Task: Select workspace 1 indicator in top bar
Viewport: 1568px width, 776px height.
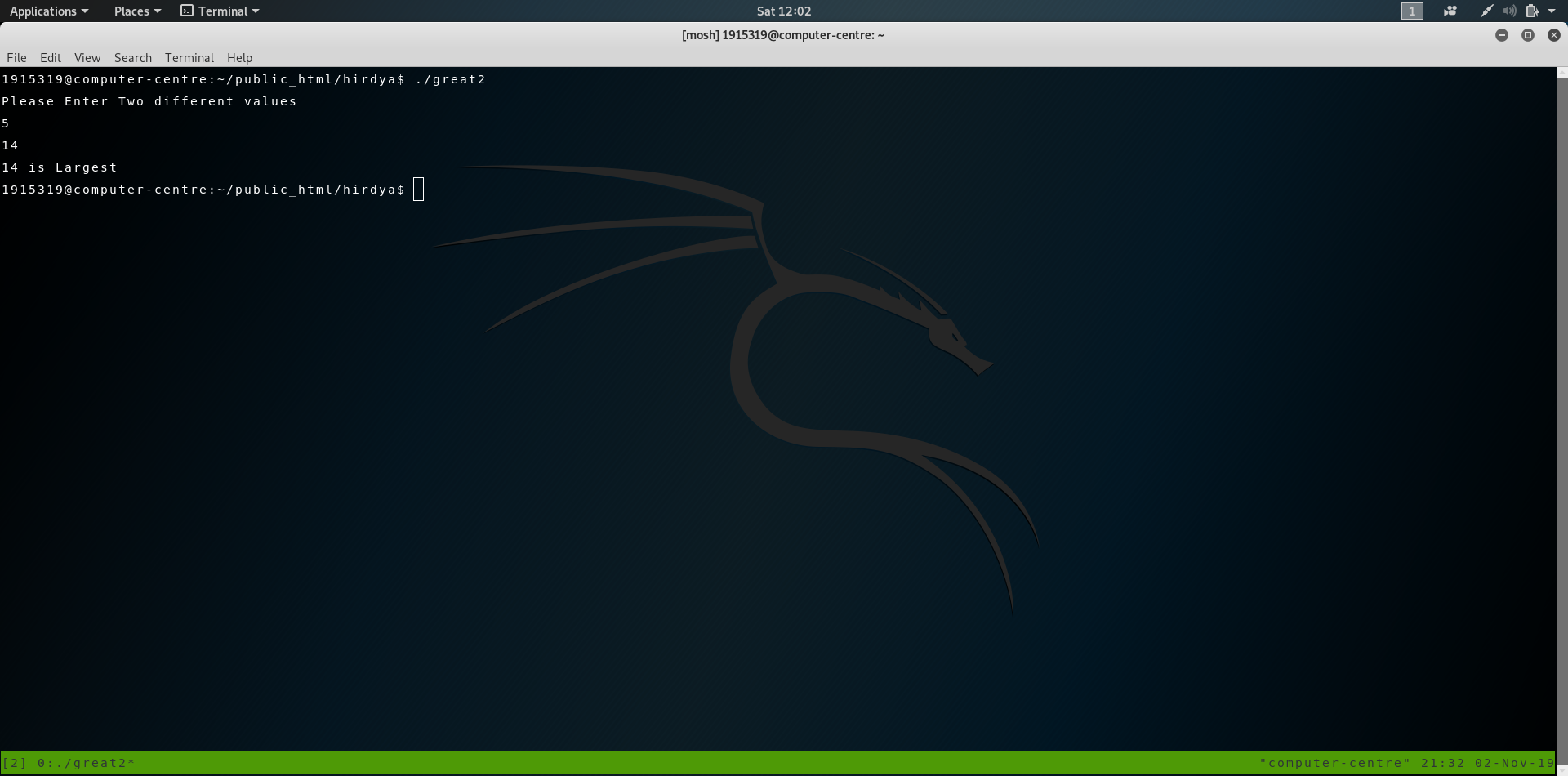Action: (x=1412, y=11)
